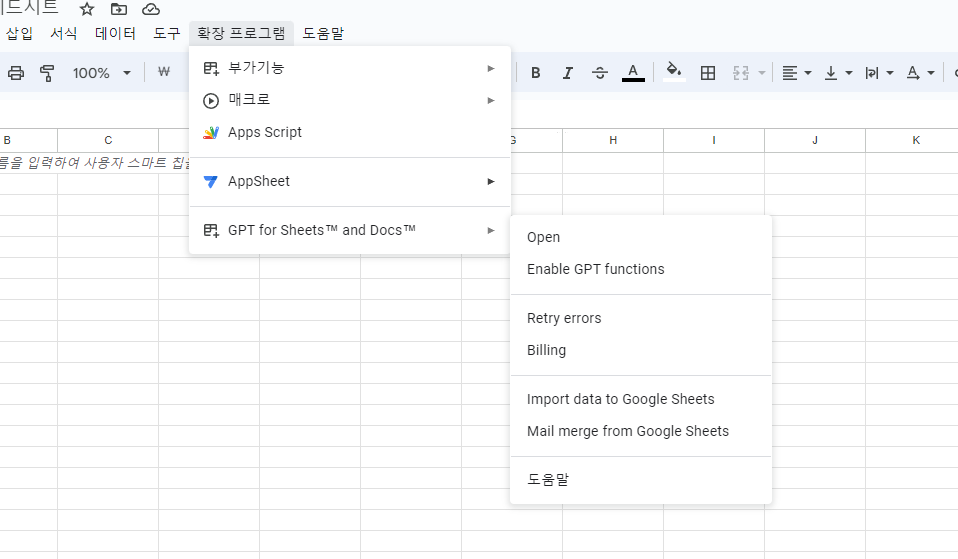
Task: Select column B header
Action: click(29, 140)
